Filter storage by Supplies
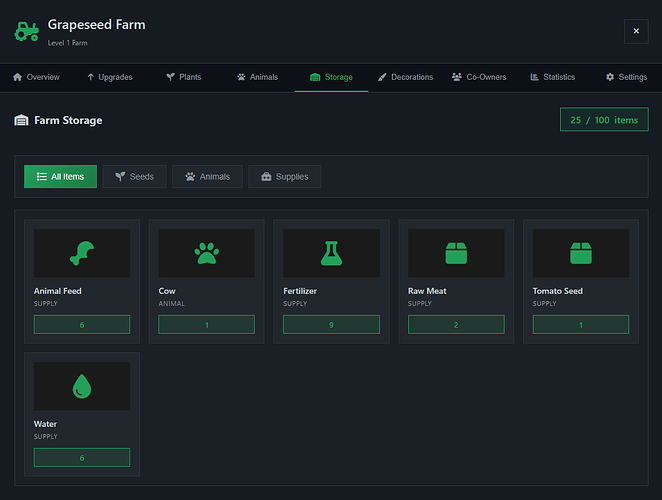 click(x=285, y=177)
